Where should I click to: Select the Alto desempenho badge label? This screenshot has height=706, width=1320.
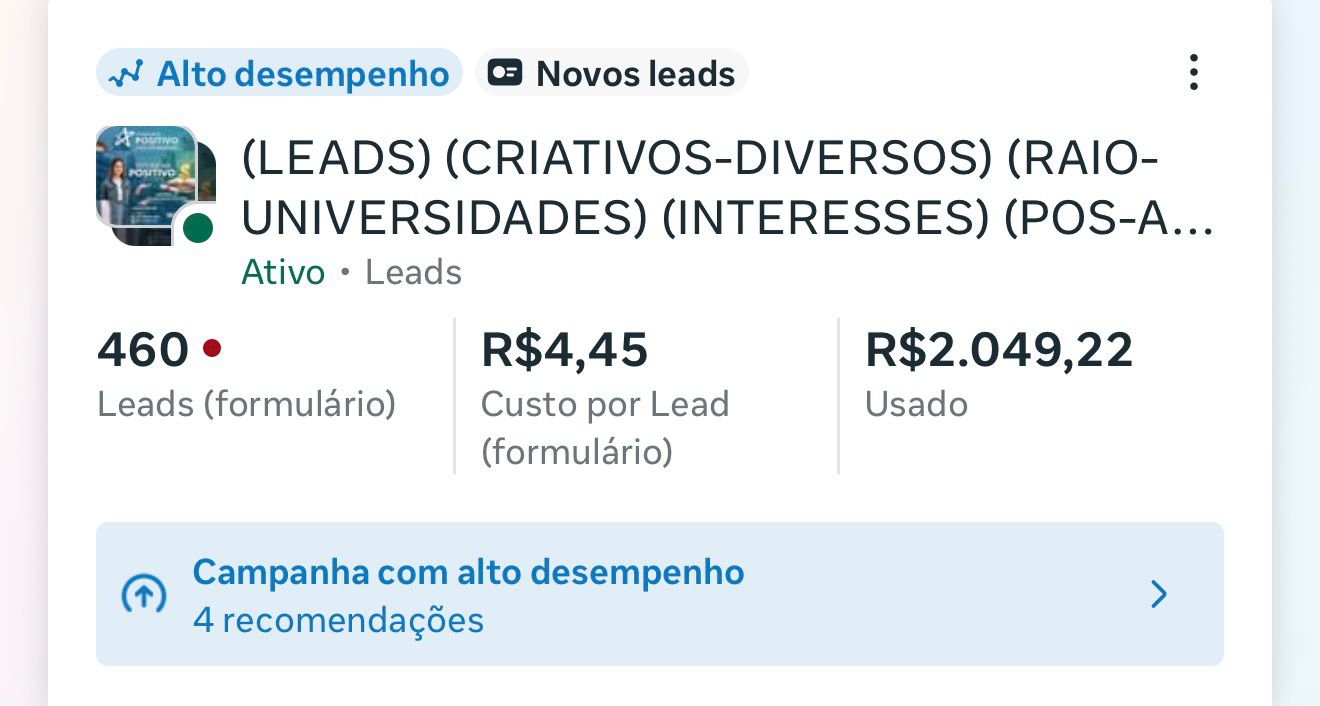coord(302,74)
